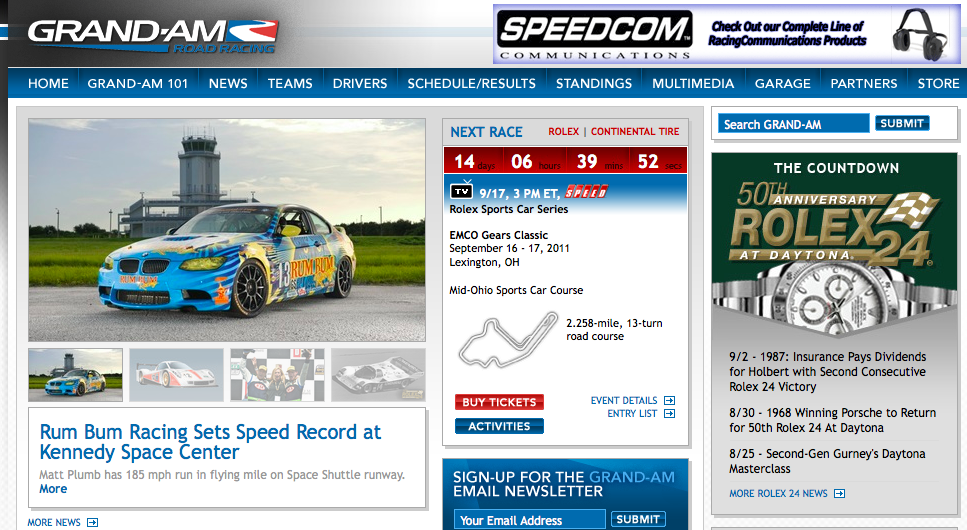Click the TV broadcast icon
Viewport: 967px width, 530px height.
[x=461, y=191]
